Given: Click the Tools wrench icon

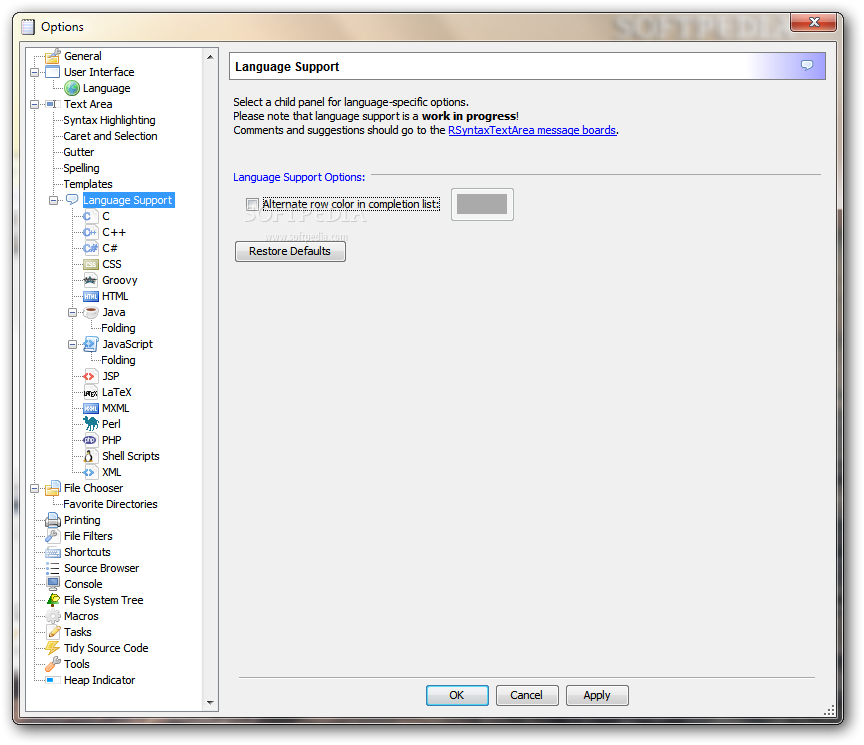Looking at the screenshot, I should 52,663.
